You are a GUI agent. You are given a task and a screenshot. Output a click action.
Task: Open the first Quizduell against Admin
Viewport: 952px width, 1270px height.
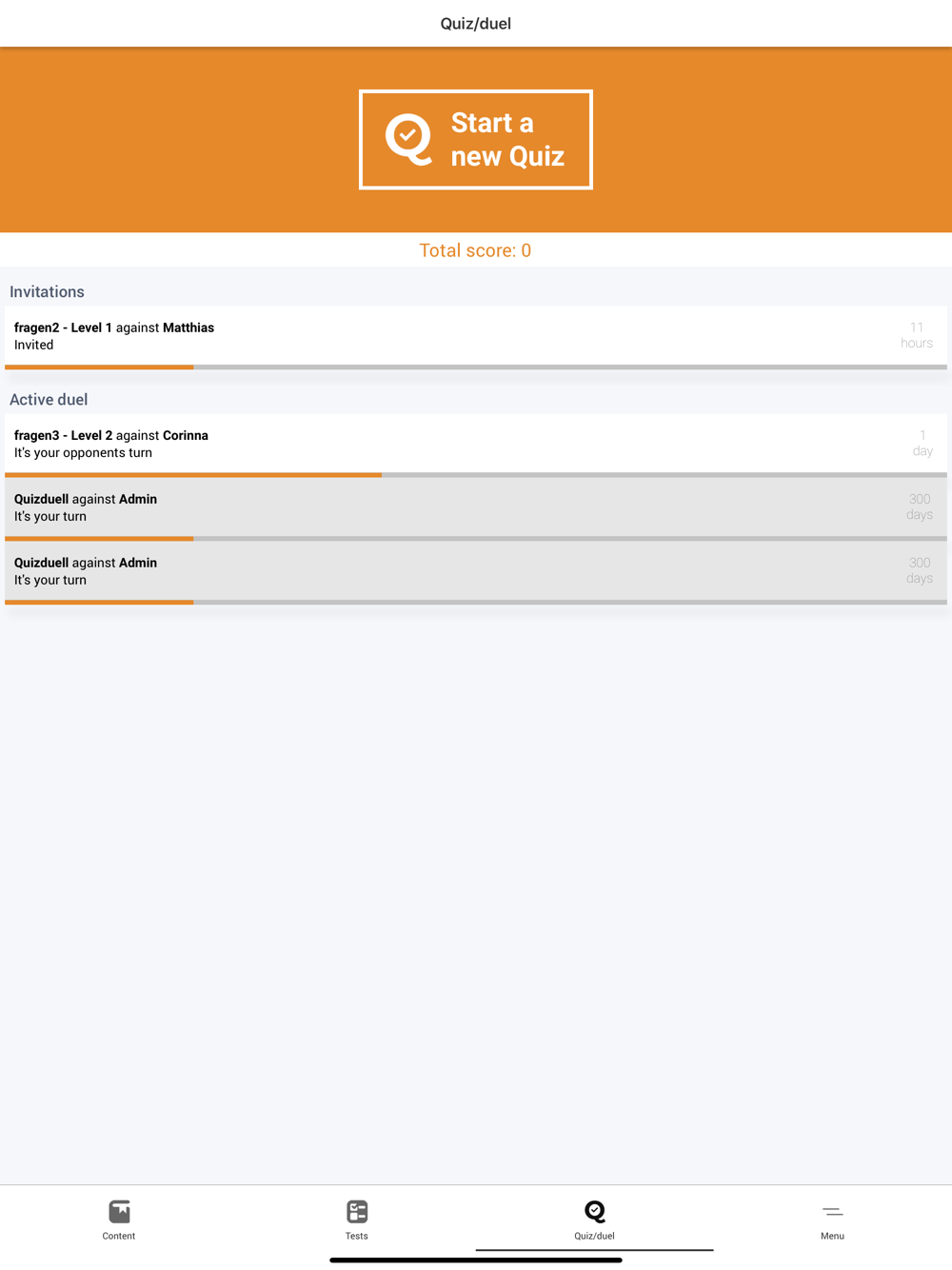coord(381,507)
